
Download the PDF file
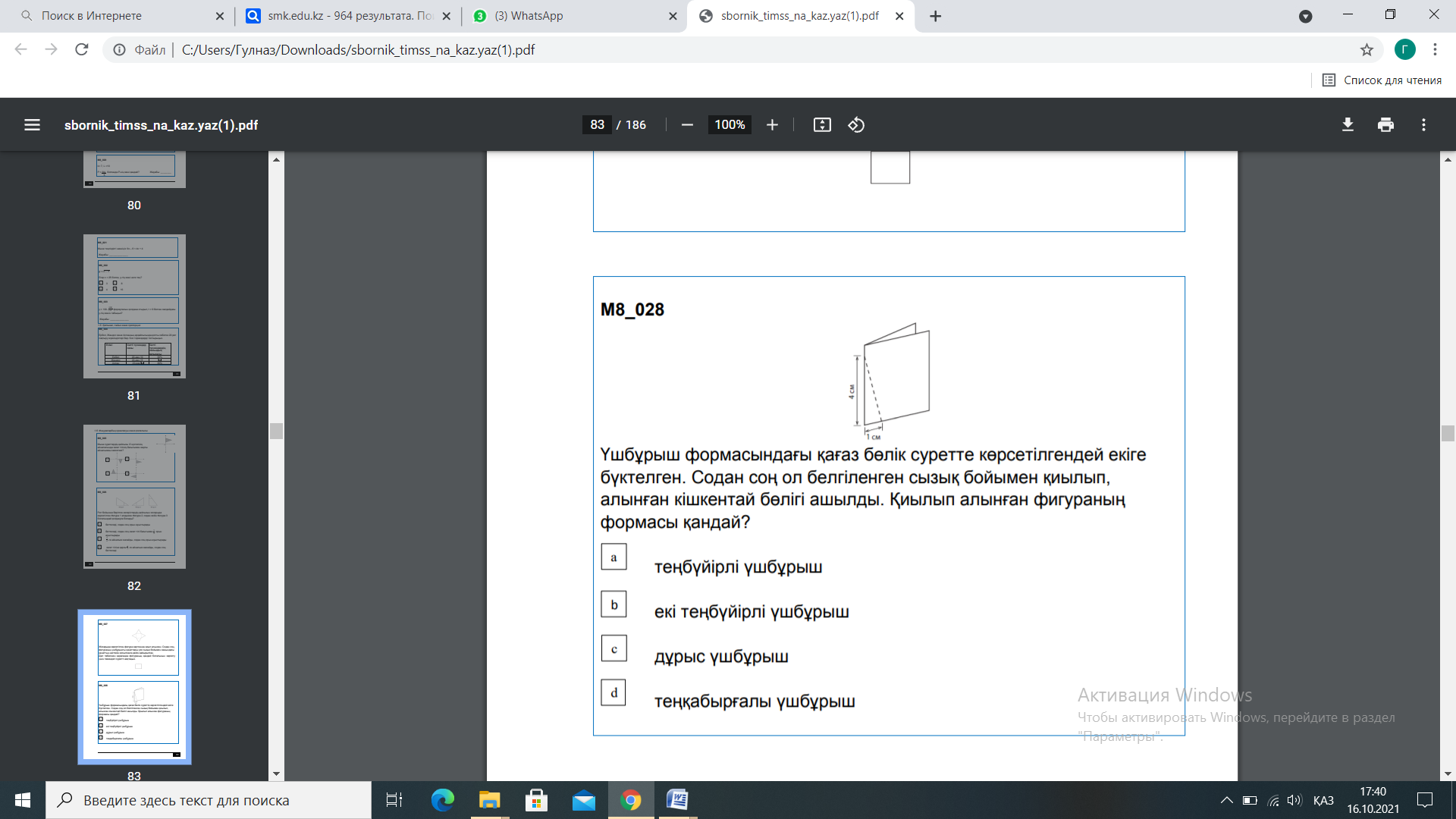point(1348,125)
